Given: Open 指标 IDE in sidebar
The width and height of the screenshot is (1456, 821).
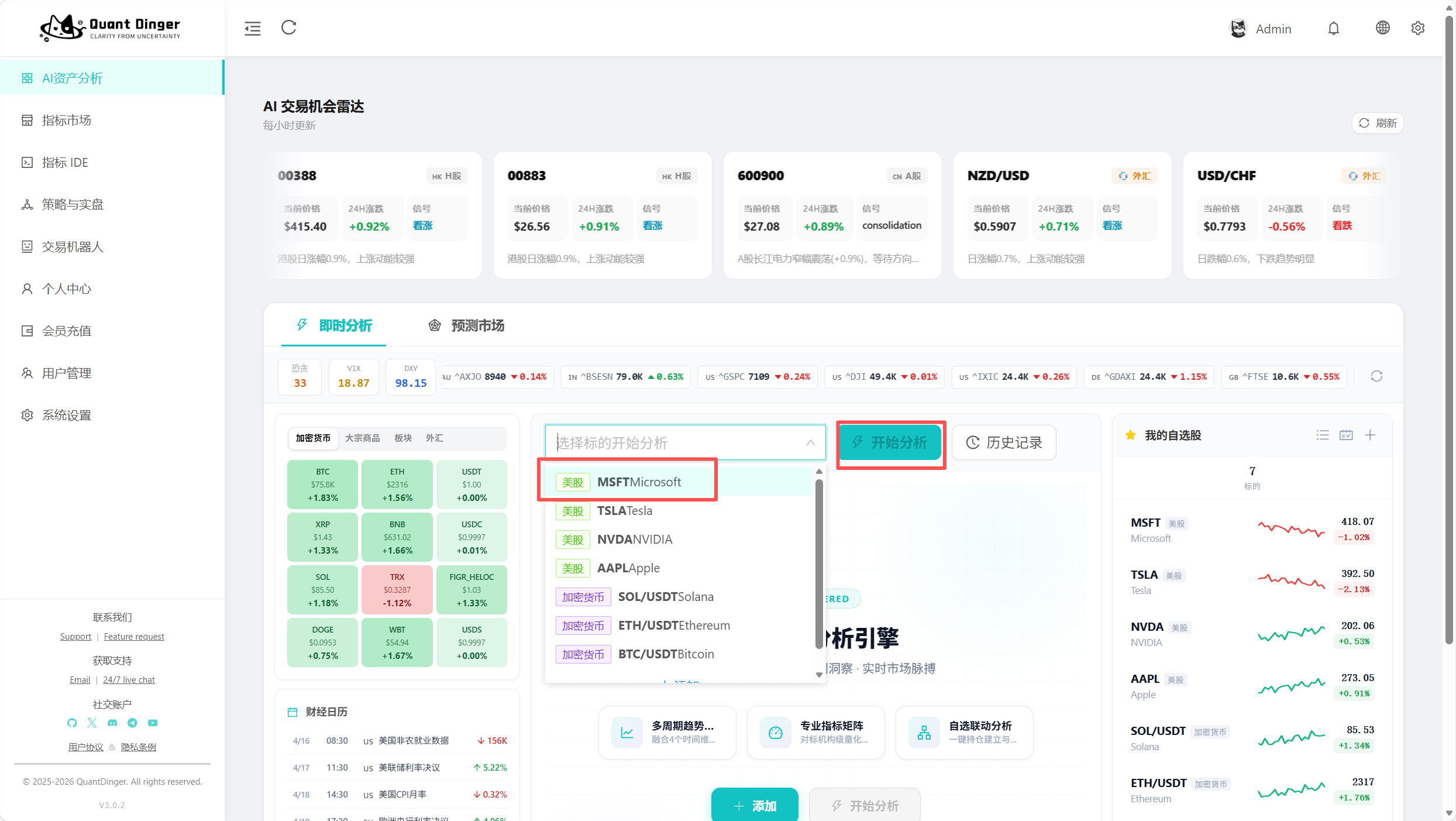Looking at the screenshot, I should tap(112, 162).
